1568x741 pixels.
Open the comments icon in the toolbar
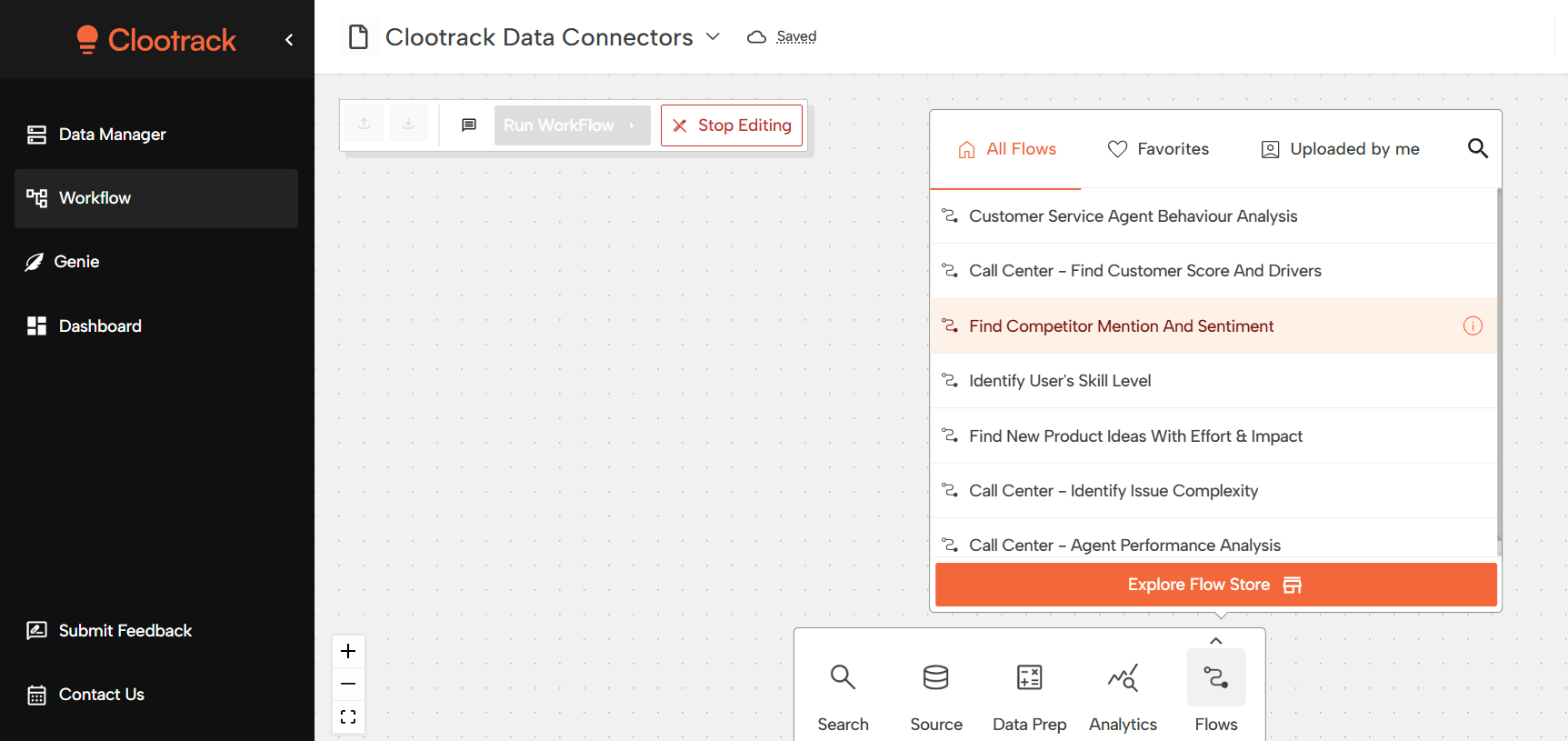click(469, 125)
